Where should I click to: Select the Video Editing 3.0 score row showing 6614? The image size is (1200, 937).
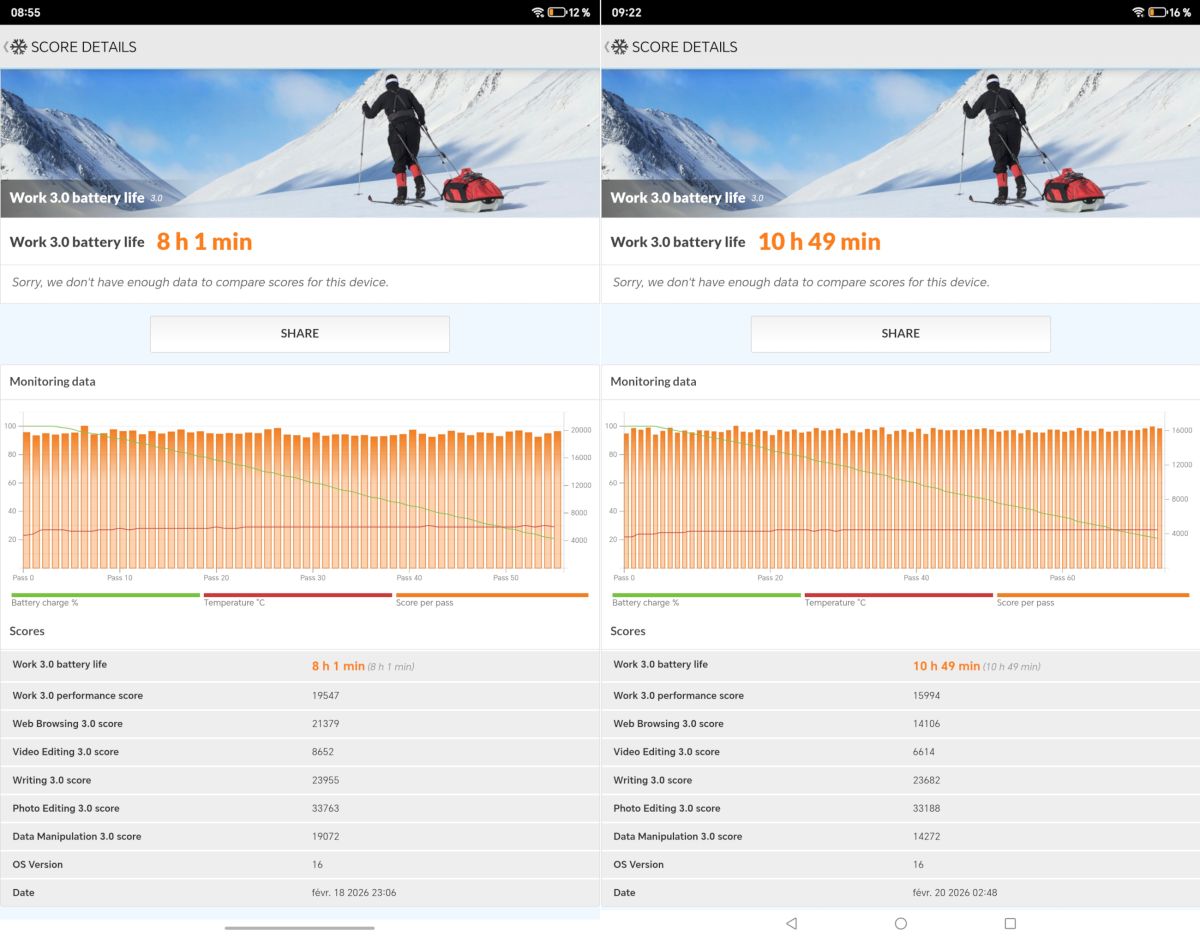[900, 752]
